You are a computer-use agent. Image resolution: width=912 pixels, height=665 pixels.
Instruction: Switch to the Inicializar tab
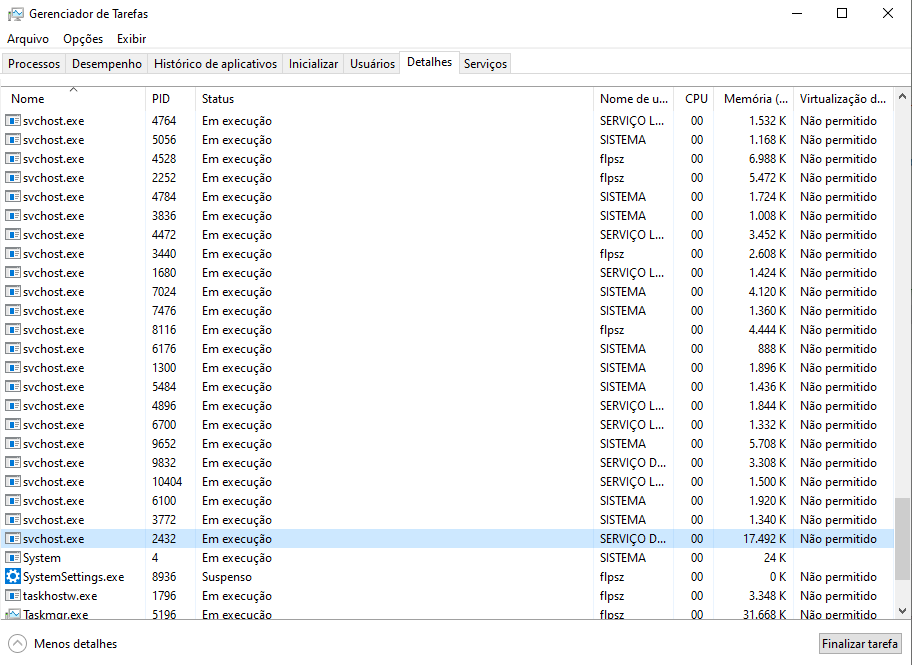click(x=314, y=64)
